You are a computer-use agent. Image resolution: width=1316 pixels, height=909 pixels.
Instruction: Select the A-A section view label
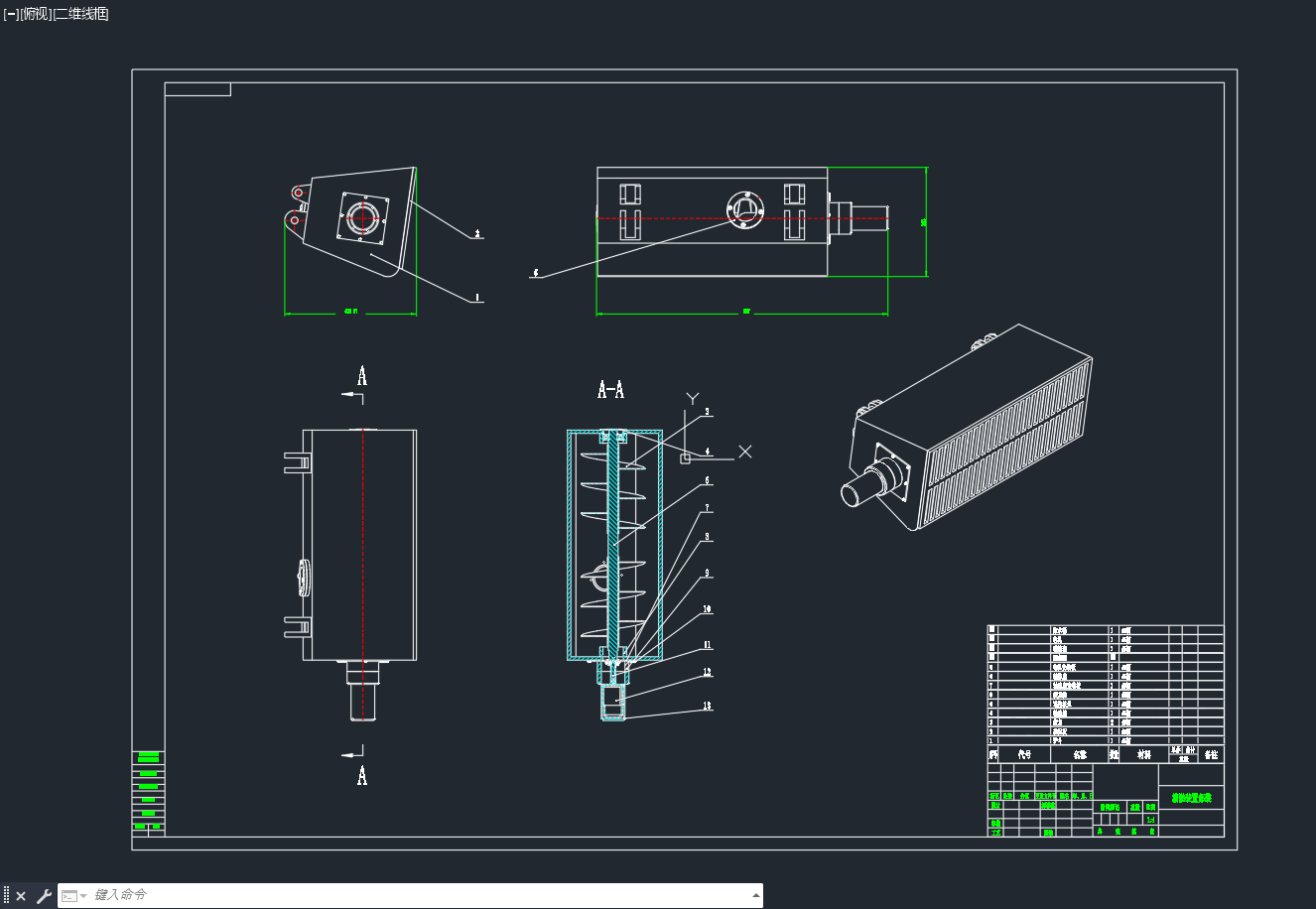click(610, 389)
